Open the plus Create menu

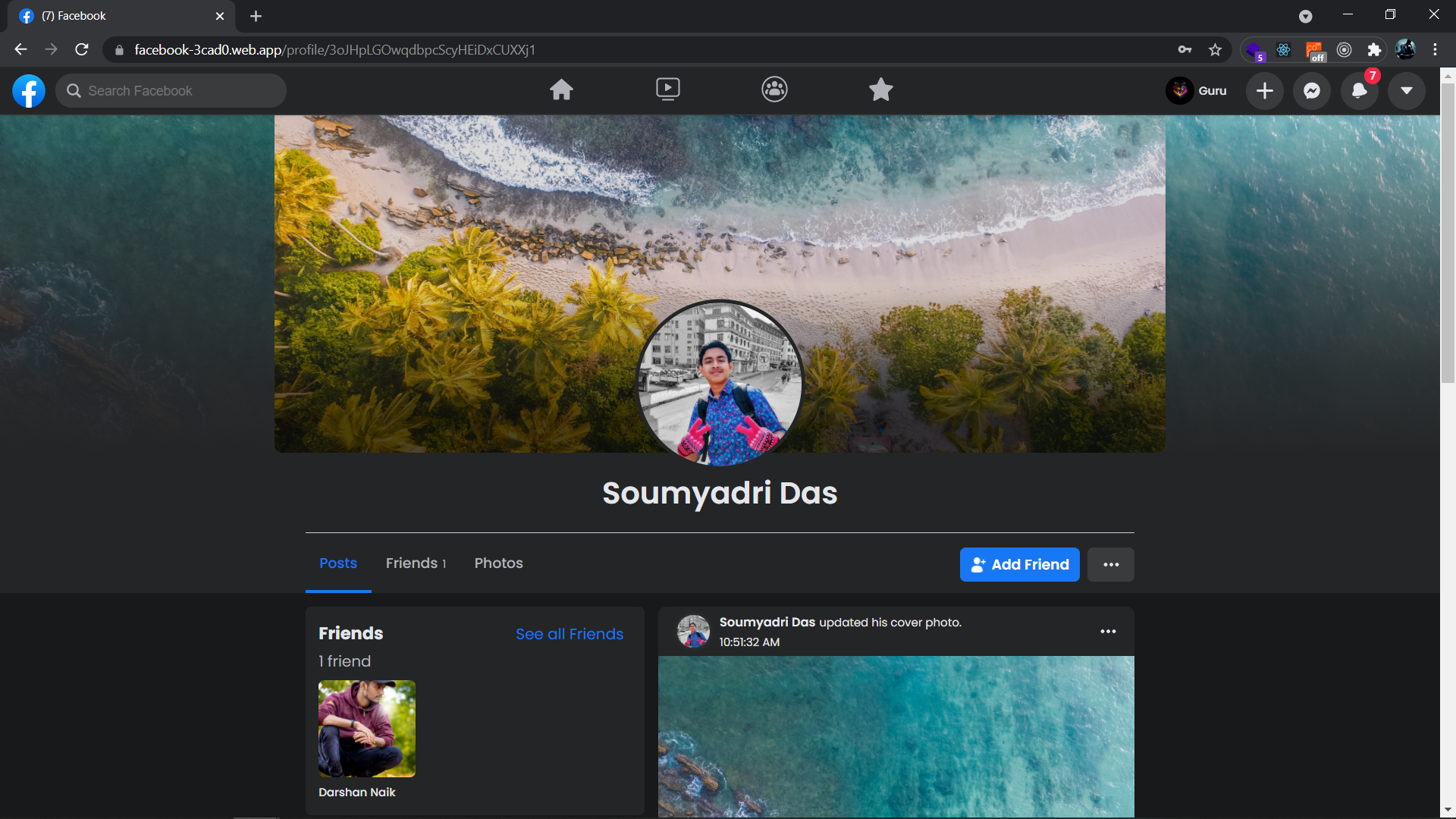coord(1265,91)
